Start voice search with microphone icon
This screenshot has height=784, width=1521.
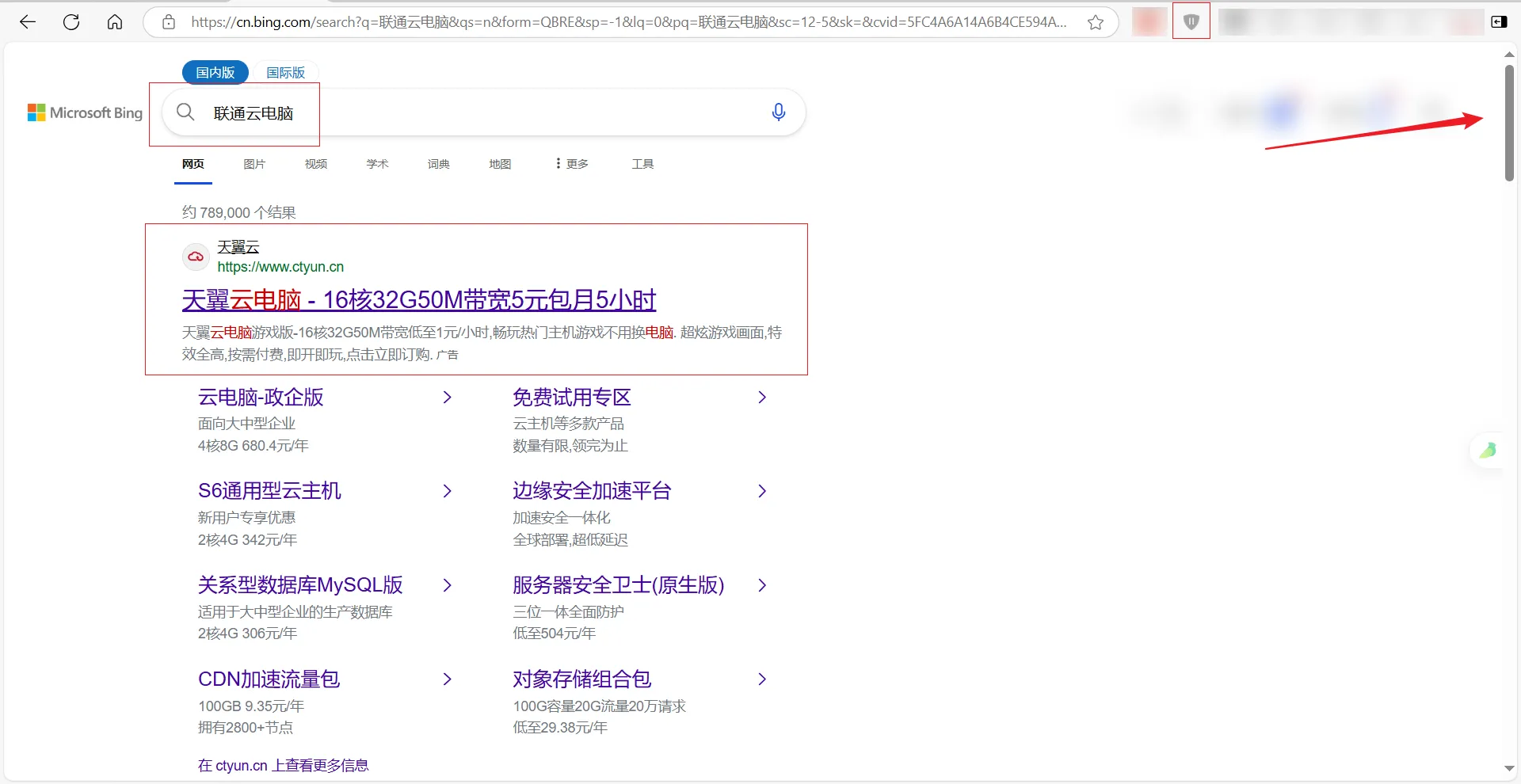pos(778,112)
